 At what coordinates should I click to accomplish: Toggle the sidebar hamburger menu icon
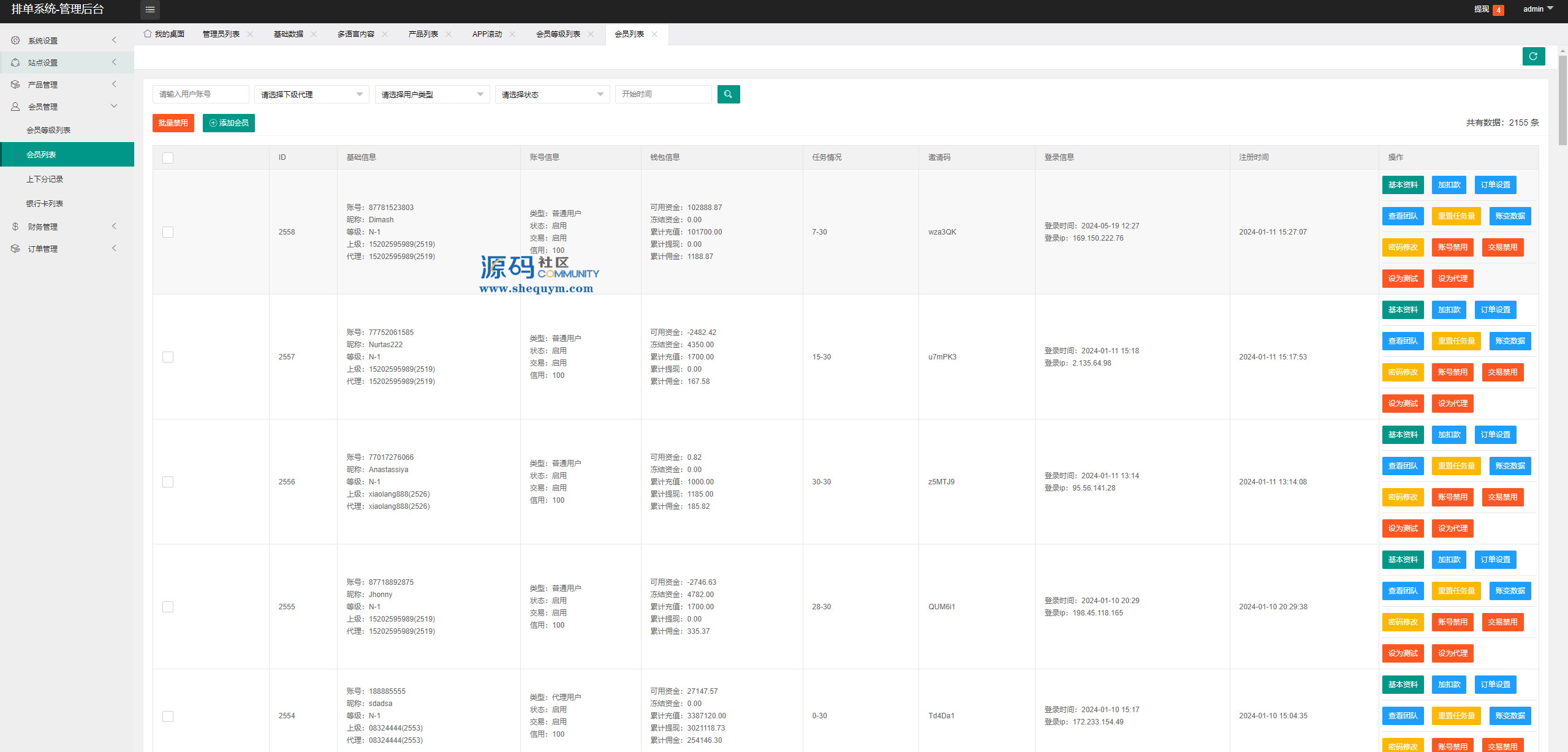(x=150, y=9)
